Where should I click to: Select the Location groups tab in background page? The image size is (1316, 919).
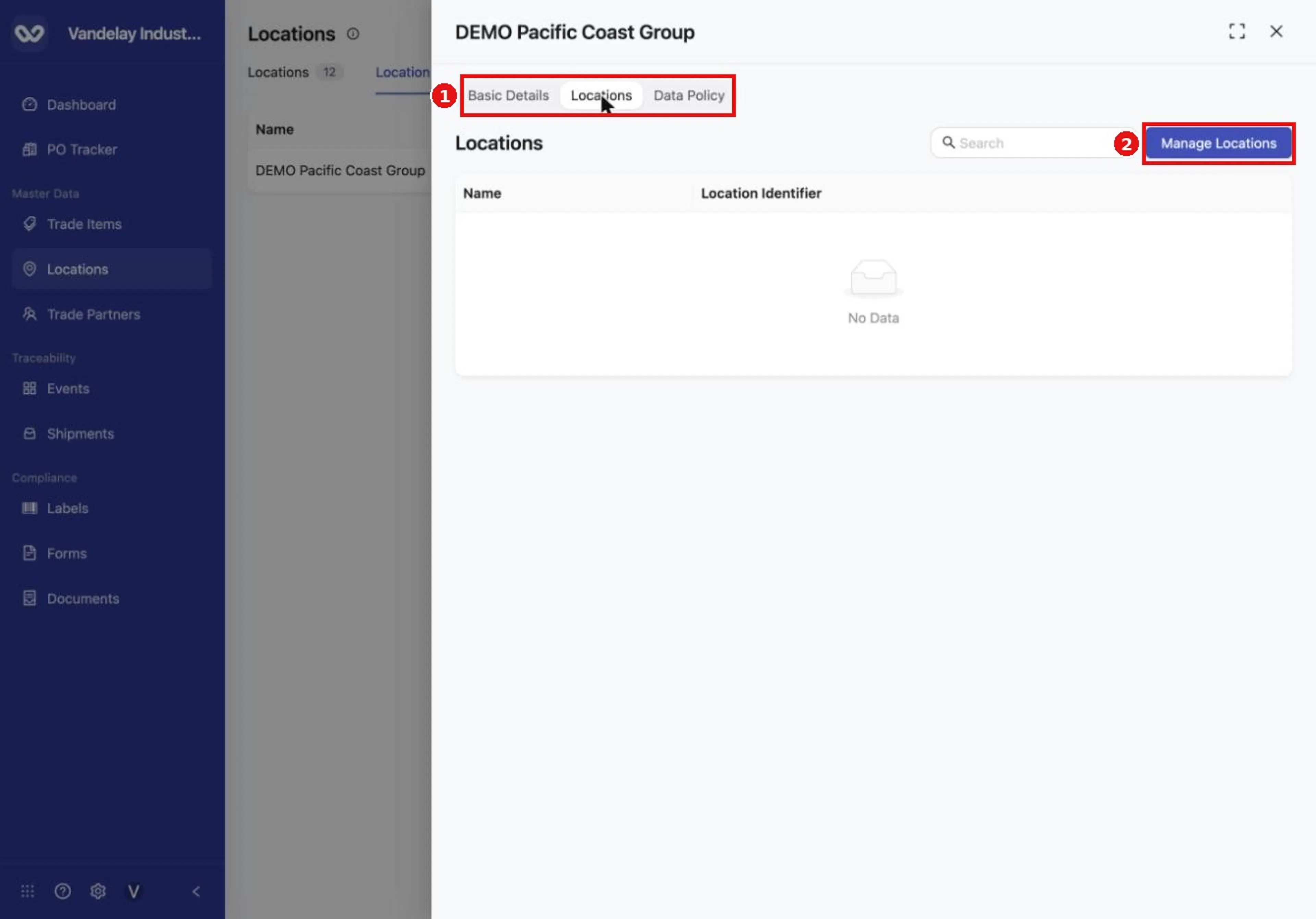tap(402, 72)
